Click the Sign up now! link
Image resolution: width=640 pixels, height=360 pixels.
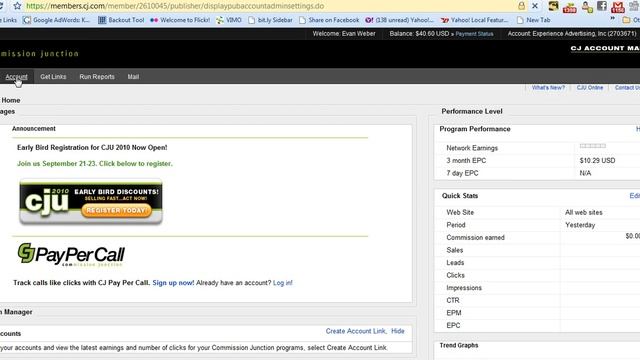click(173, 282)
